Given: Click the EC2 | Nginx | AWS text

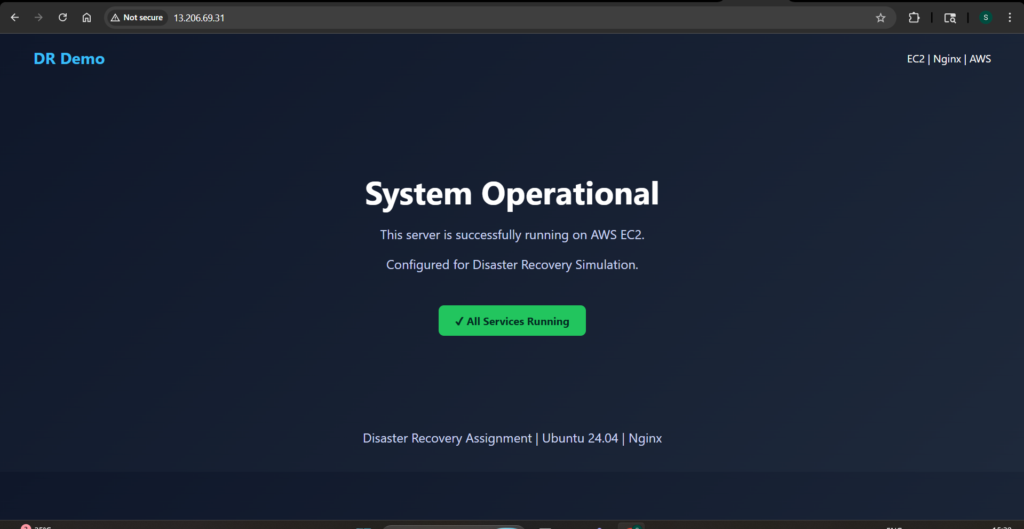Looking at the screenshot, I should [x=948, y=59].
